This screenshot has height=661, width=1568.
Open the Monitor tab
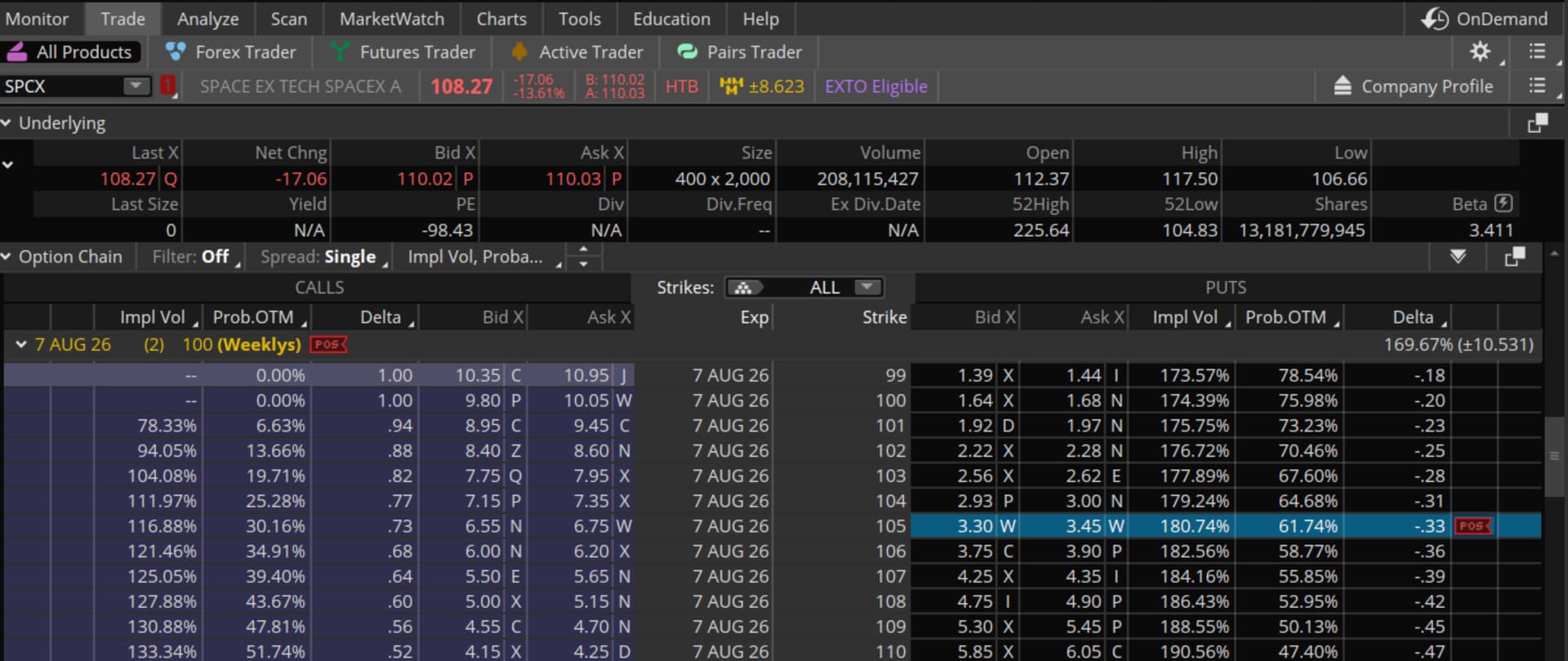click(x=37, y=19)
